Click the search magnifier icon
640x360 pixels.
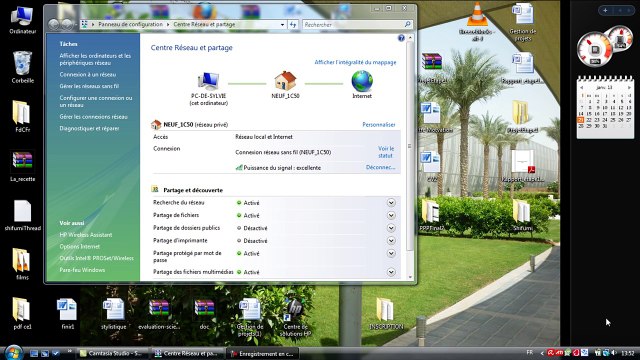pyautogui.click(x=407, y=24)
